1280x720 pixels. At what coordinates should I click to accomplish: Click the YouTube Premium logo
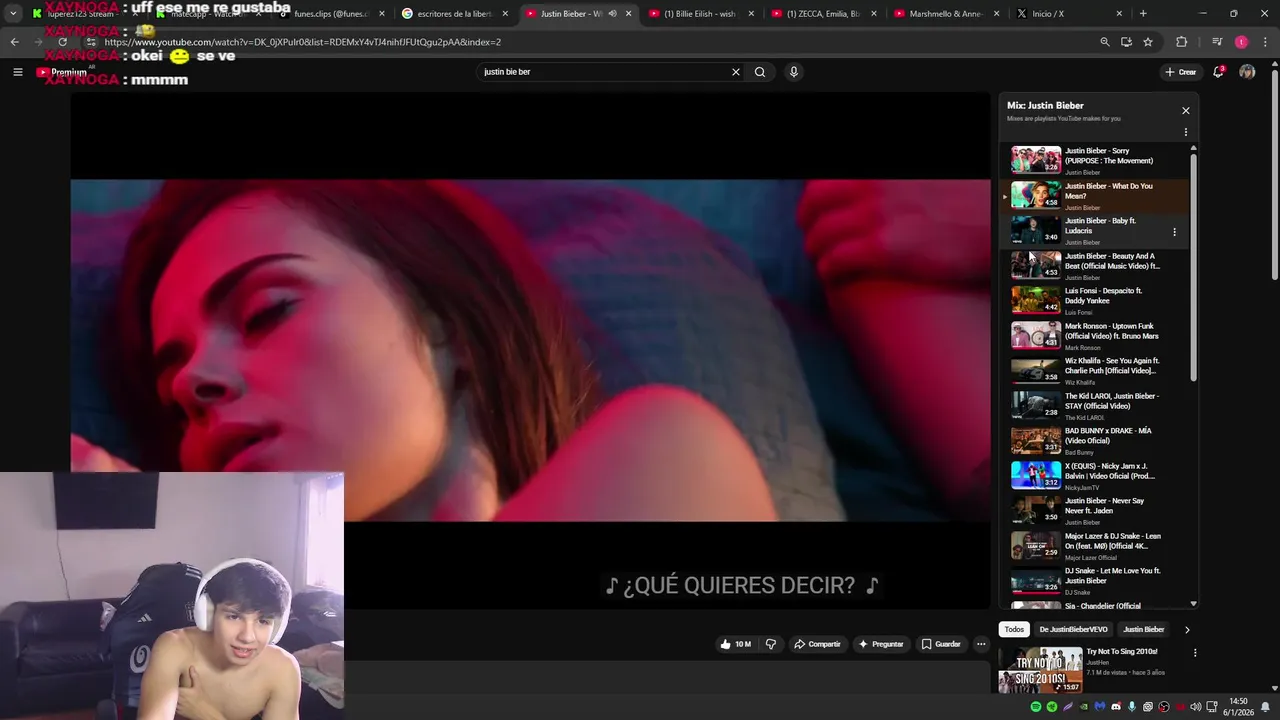click(62, 72)
